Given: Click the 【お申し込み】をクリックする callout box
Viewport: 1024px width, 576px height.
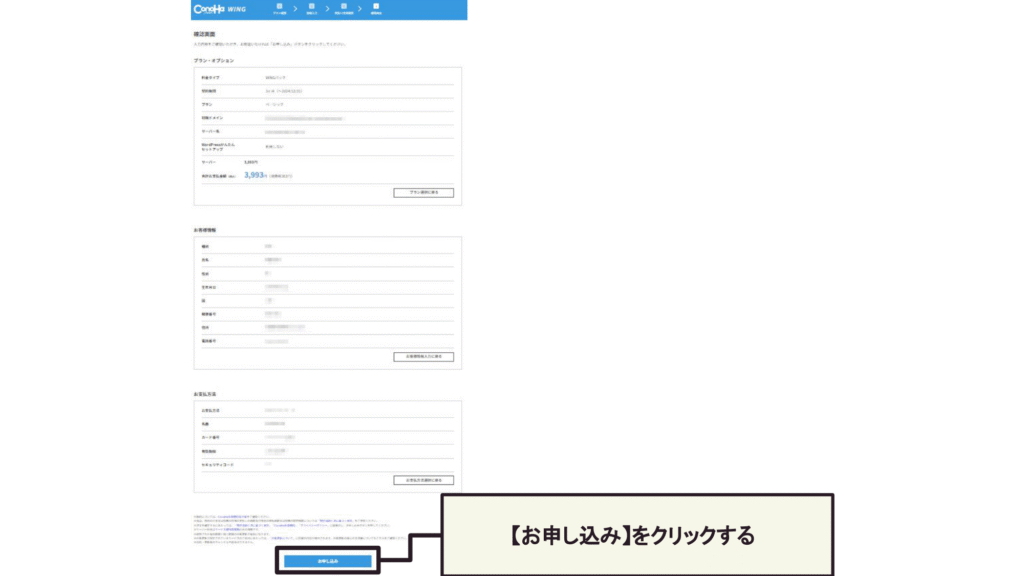Looking at the screenshot, I should coord(637,535).
